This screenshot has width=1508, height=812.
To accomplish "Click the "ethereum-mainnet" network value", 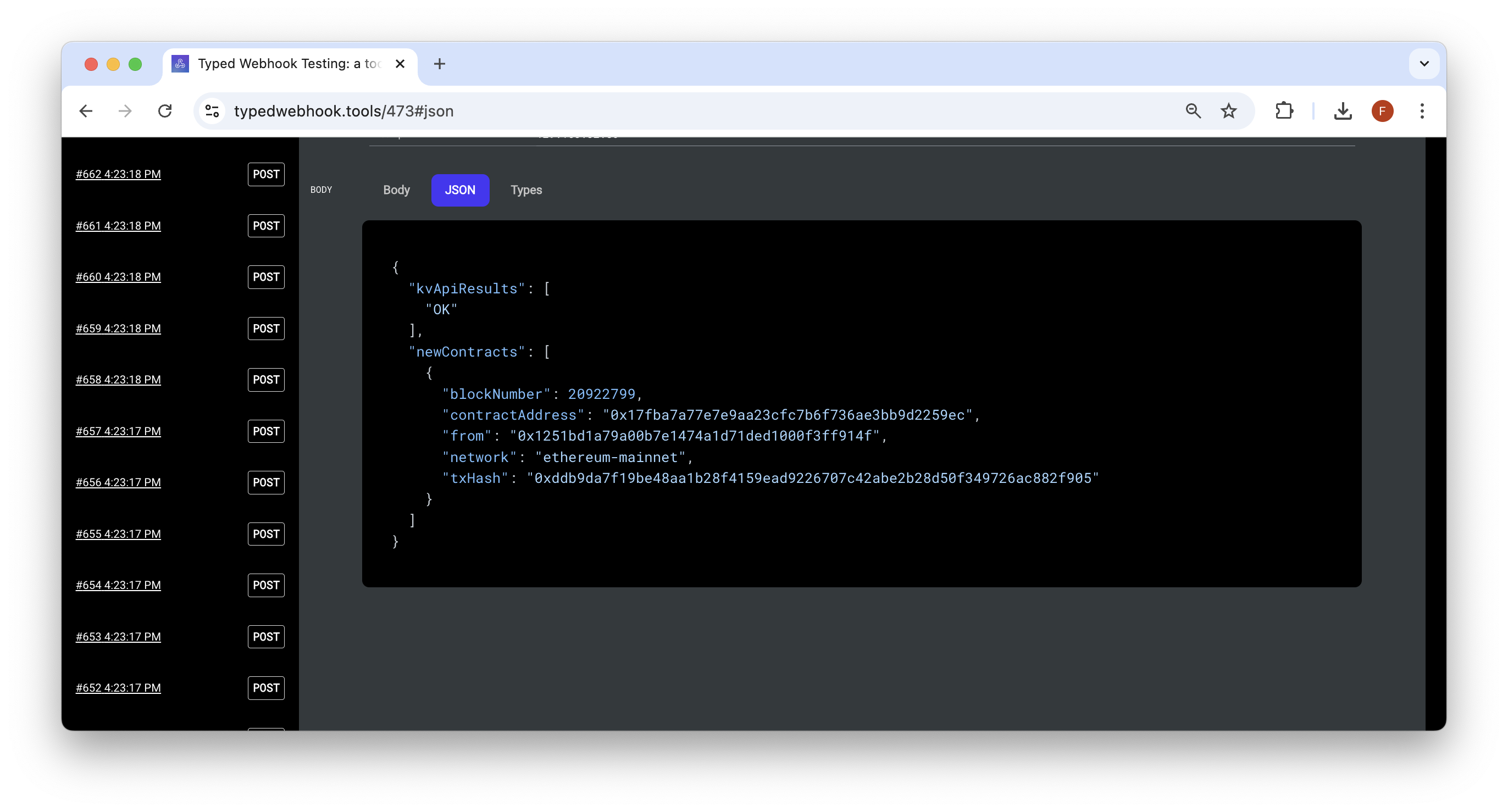I will [610, 457].
